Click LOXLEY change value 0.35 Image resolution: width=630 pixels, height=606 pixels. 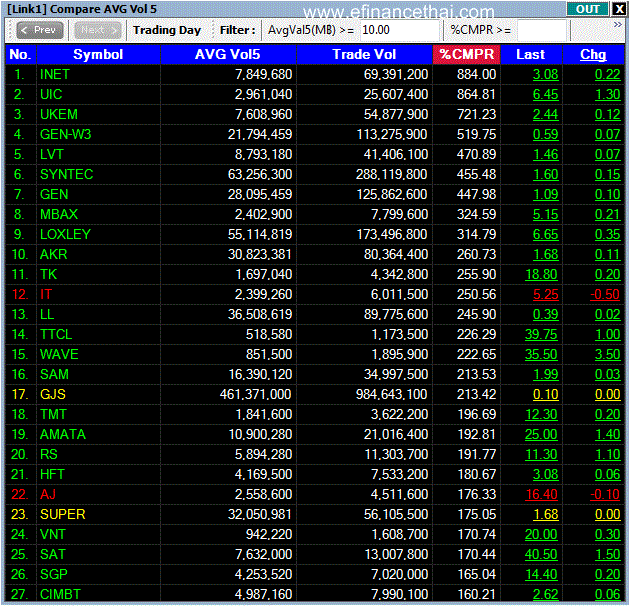pos(608,234)
